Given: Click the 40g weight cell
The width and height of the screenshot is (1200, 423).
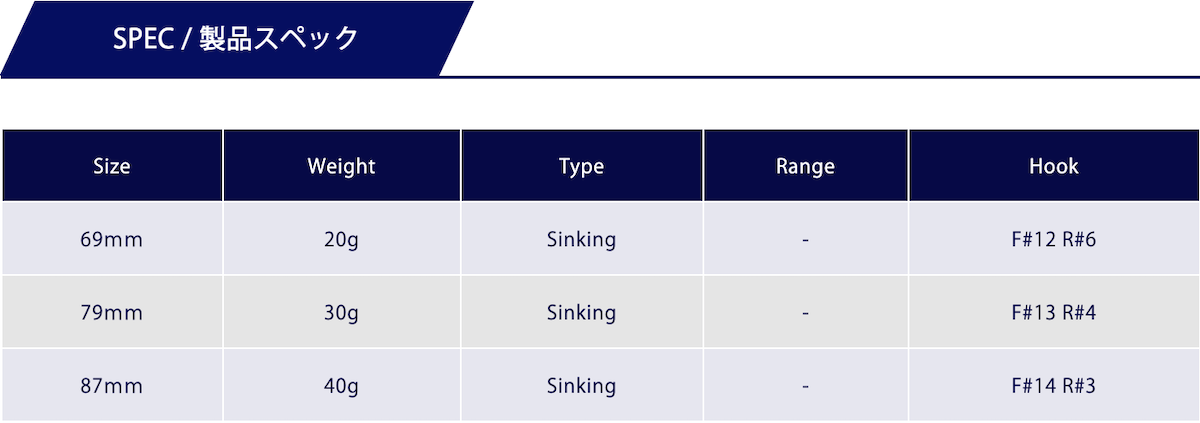Looking at the screenshot, I should 341,385.
